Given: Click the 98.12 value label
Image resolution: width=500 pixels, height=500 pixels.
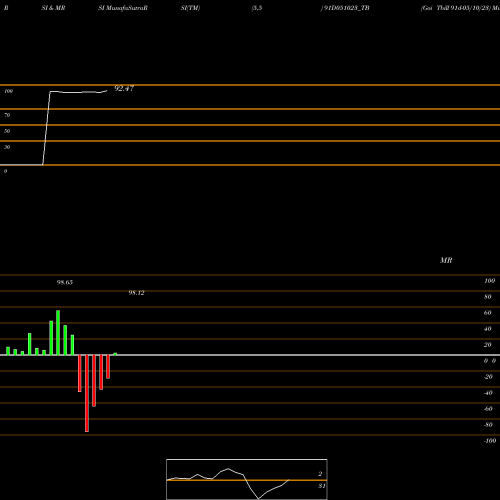Looking at the screenshot, I should point(137,293).
